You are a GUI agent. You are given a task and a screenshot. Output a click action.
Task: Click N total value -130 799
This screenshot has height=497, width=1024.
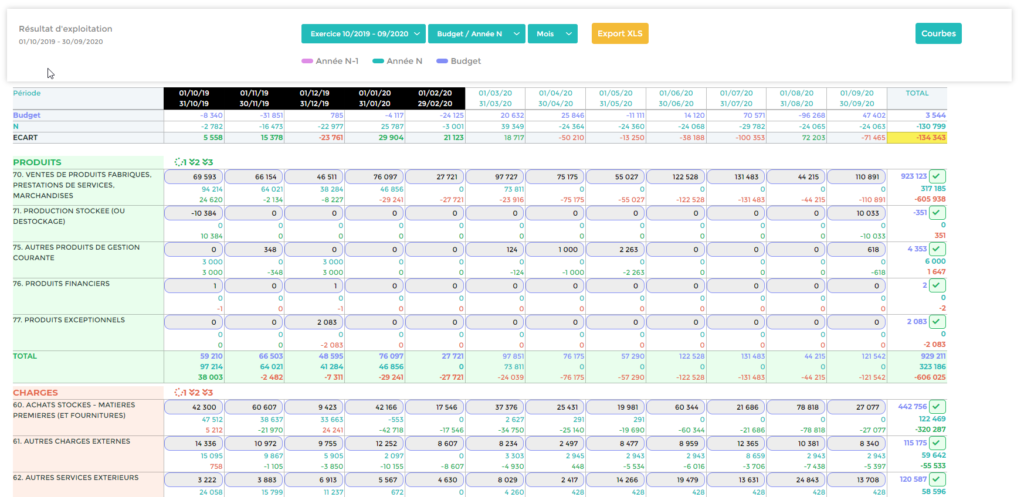pos(930,126)
